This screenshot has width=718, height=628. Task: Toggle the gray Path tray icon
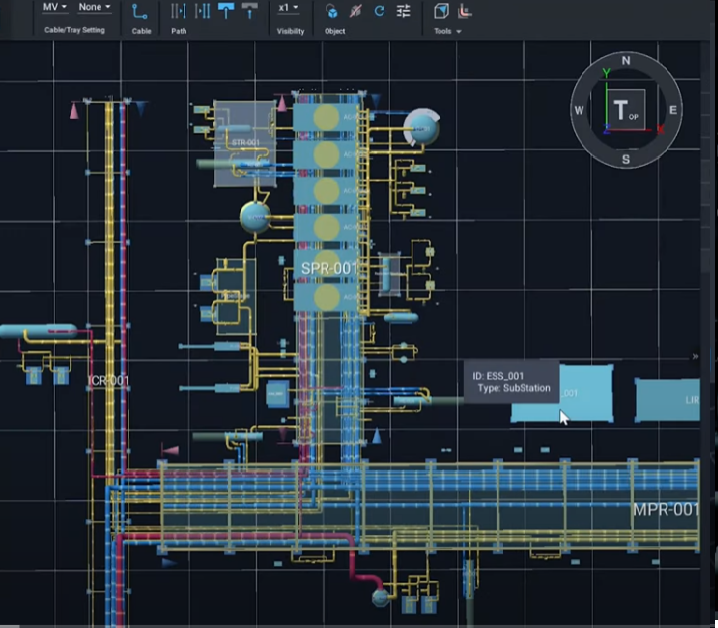click(x=250, y=11)
